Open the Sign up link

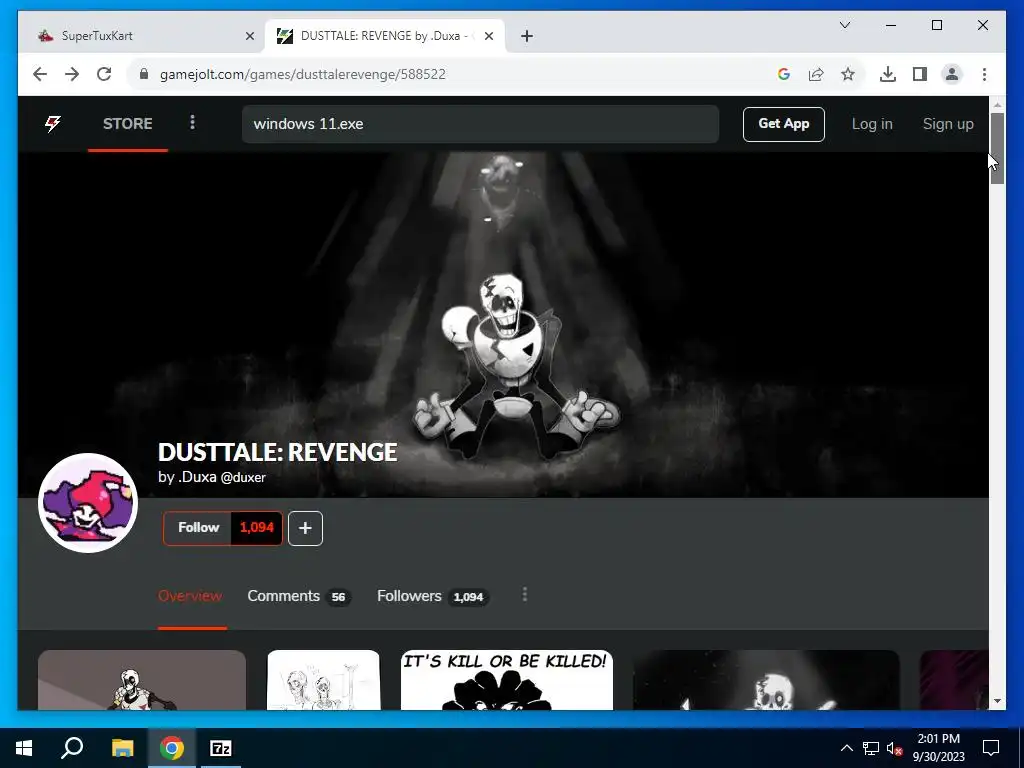tap(948, 124)
